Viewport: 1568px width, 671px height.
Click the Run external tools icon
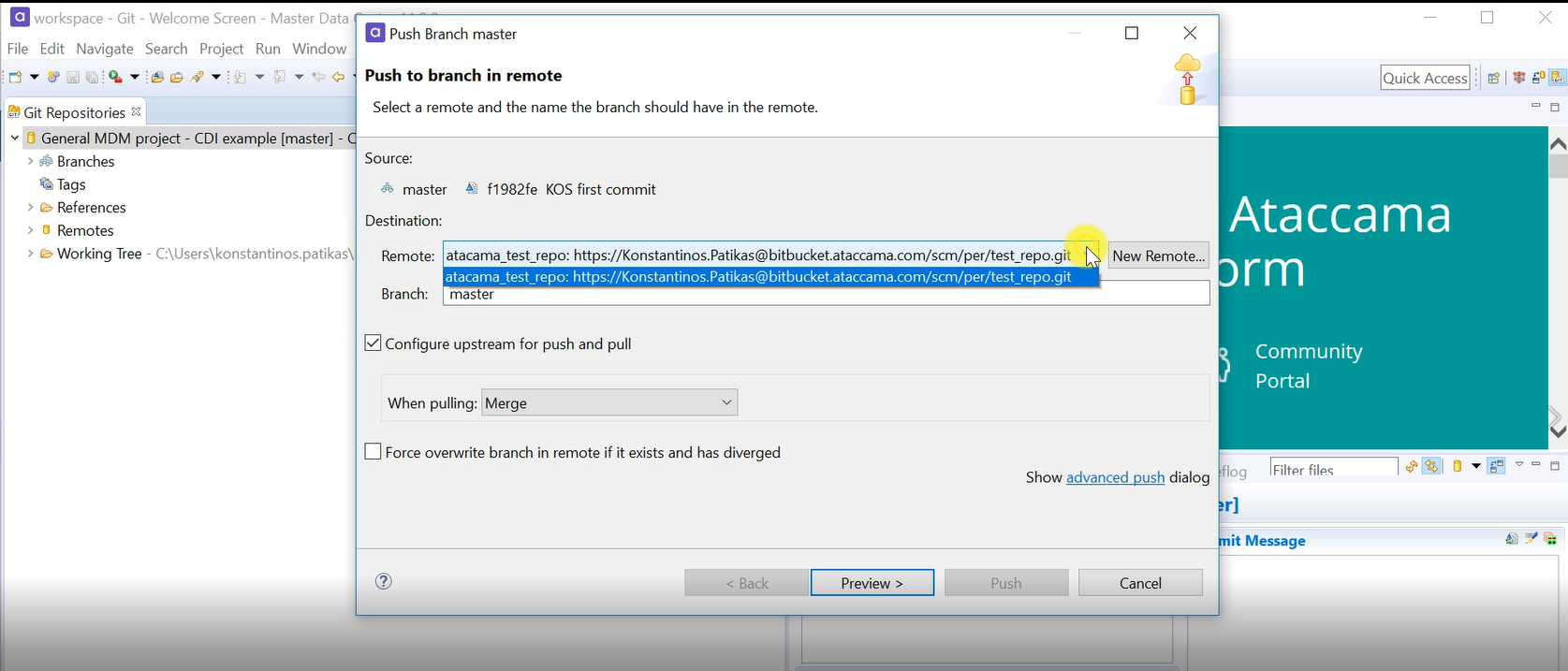tap(115, 77)
